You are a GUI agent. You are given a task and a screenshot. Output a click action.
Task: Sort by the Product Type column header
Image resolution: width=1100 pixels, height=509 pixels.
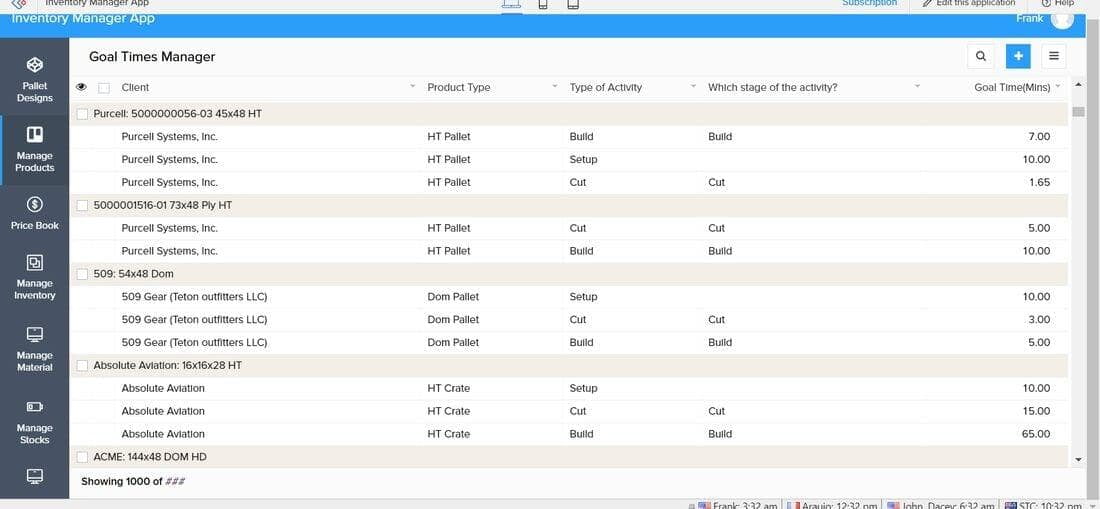[459, 87]
